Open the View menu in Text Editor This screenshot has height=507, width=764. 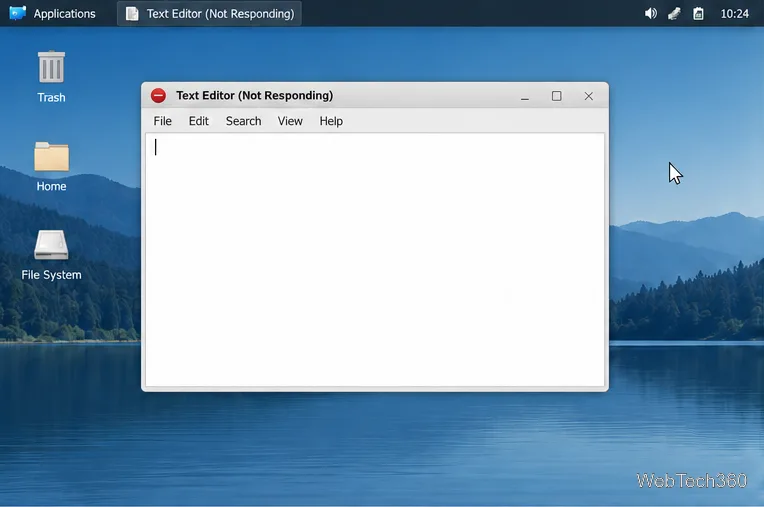290,121
